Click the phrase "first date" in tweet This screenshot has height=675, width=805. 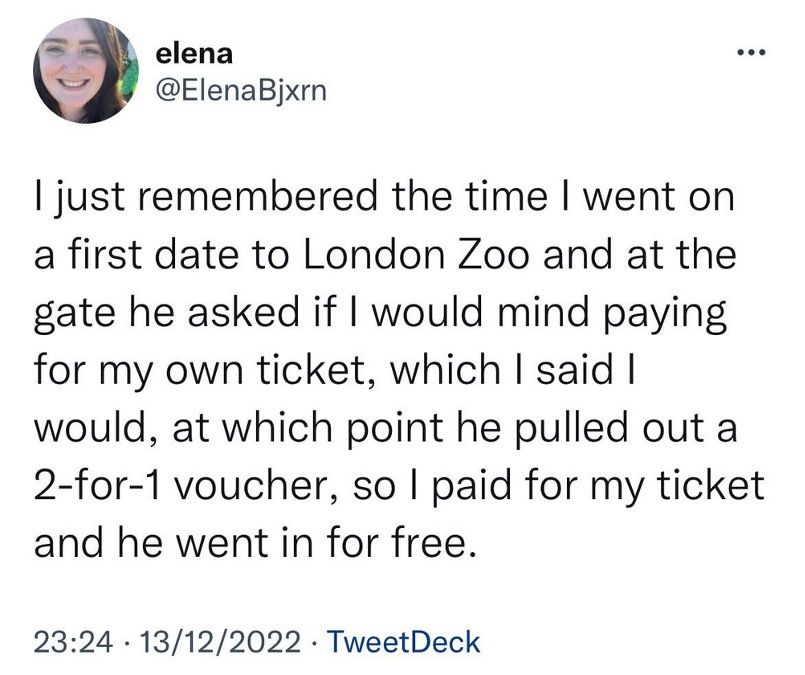(135, 253)
